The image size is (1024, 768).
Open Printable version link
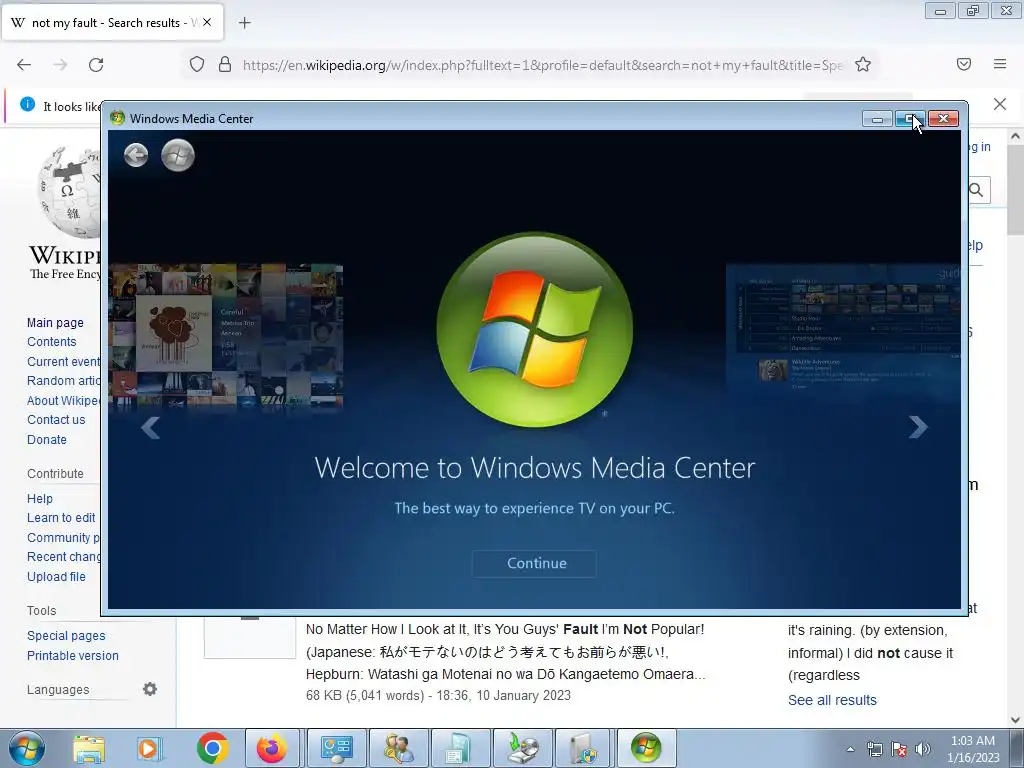(x=73, y=655)
